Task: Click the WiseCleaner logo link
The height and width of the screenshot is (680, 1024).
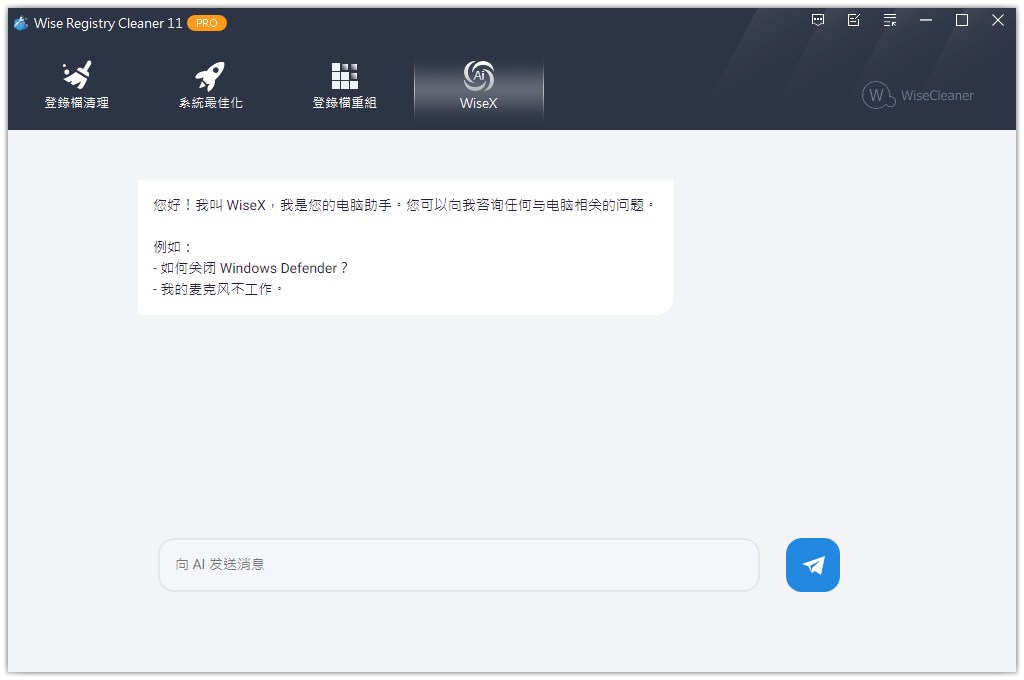Action: point(918,95)
